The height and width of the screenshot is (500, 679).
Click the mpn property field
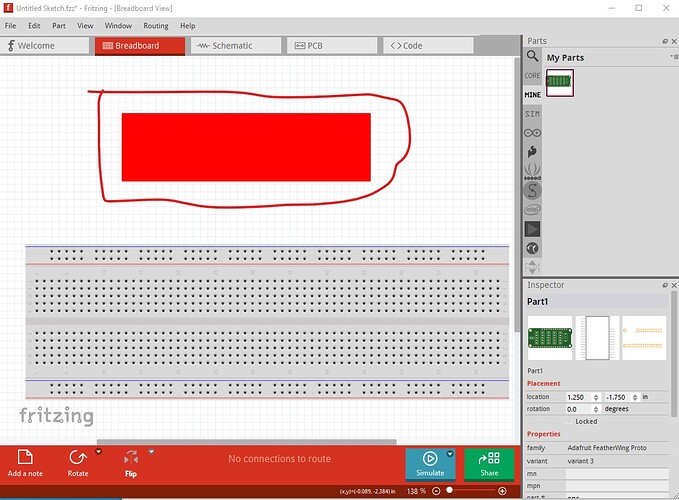pyautogui.click(x=617, y=486)
